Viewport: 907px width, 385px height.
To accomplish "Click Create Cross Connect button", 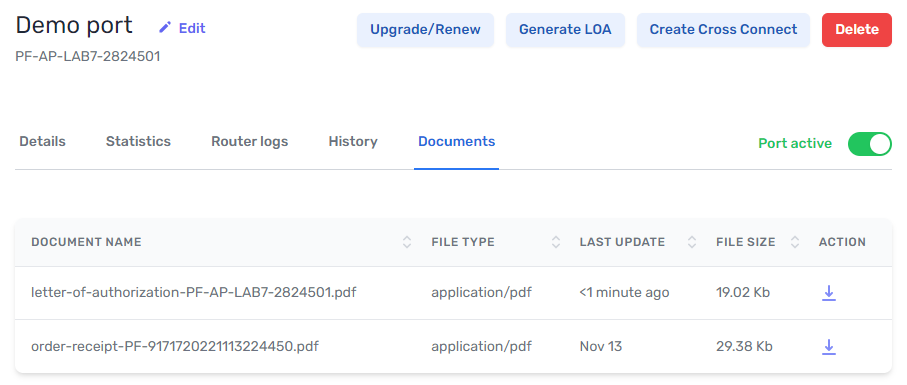I will [723, 29].
